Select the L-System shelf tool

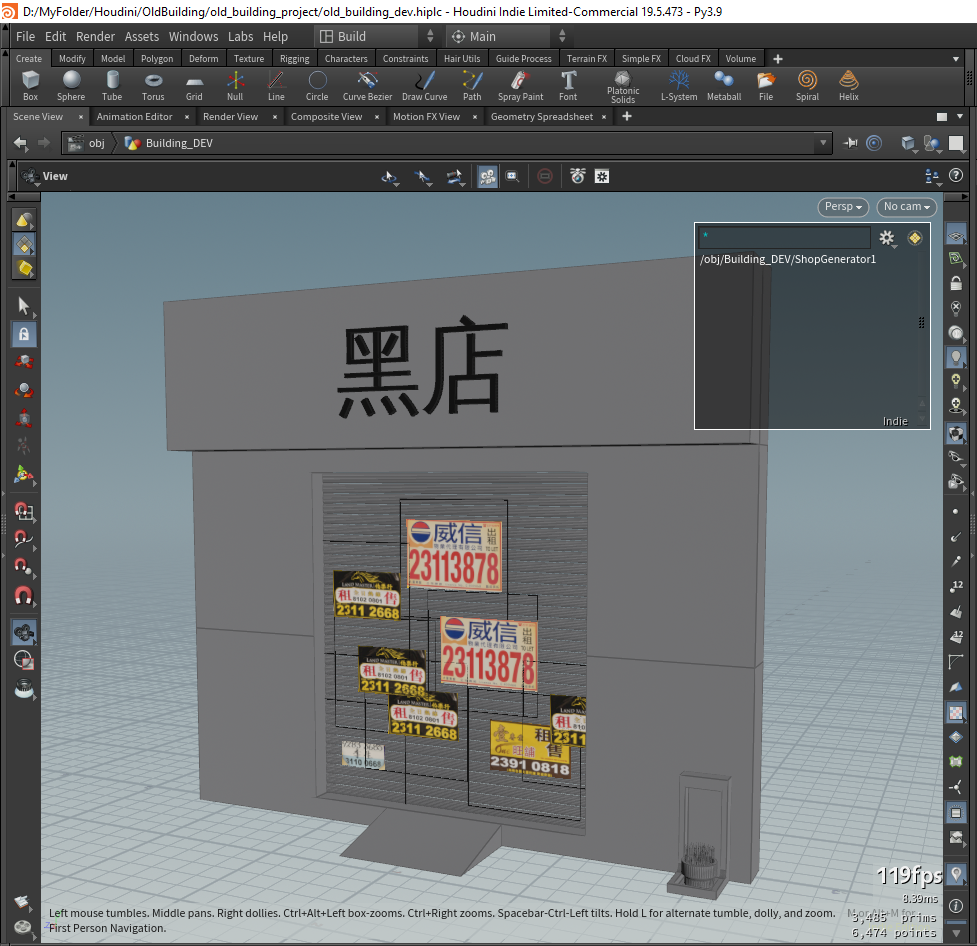coord(679,84)
